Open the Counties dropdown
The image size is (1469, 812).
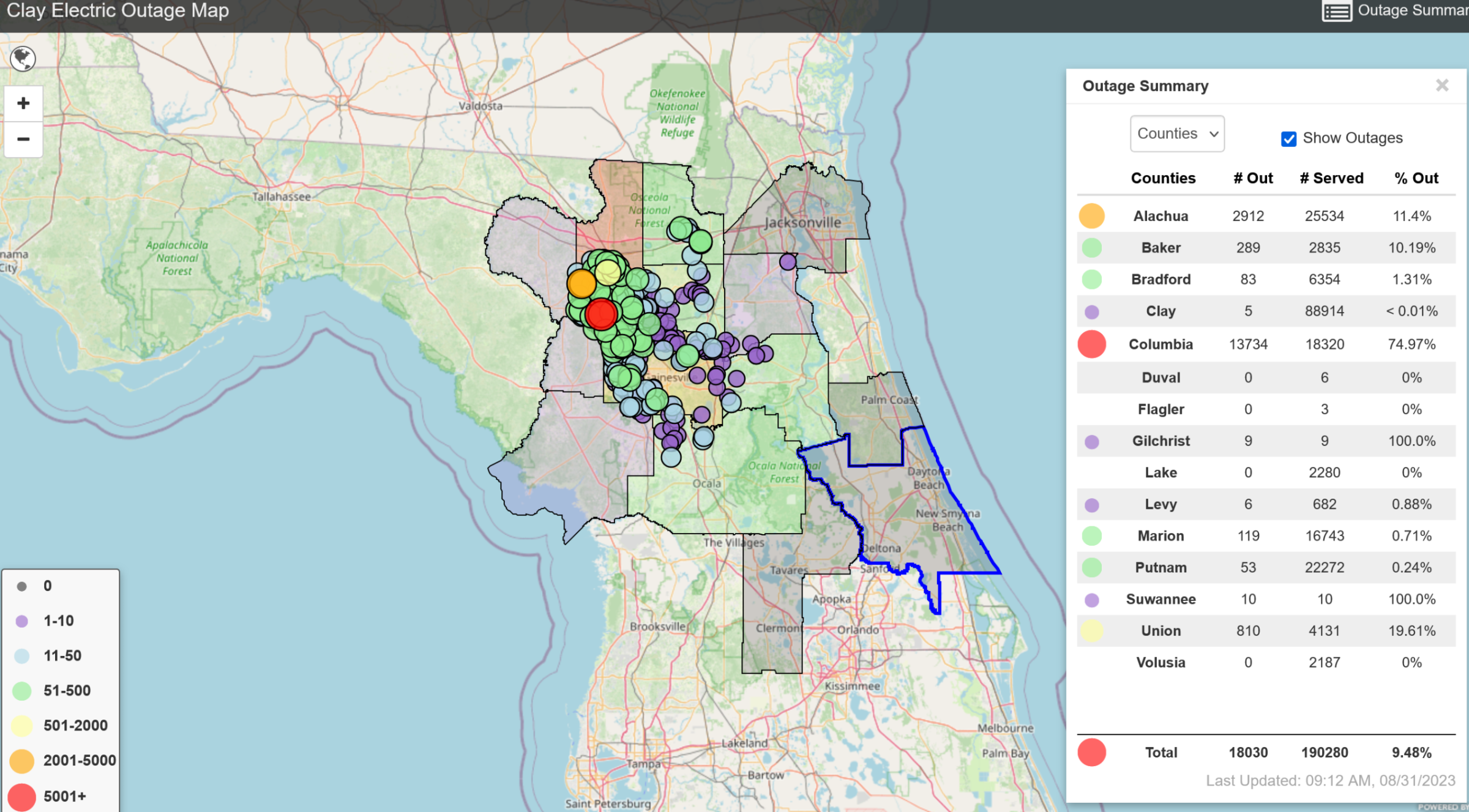pos(1177,133)
